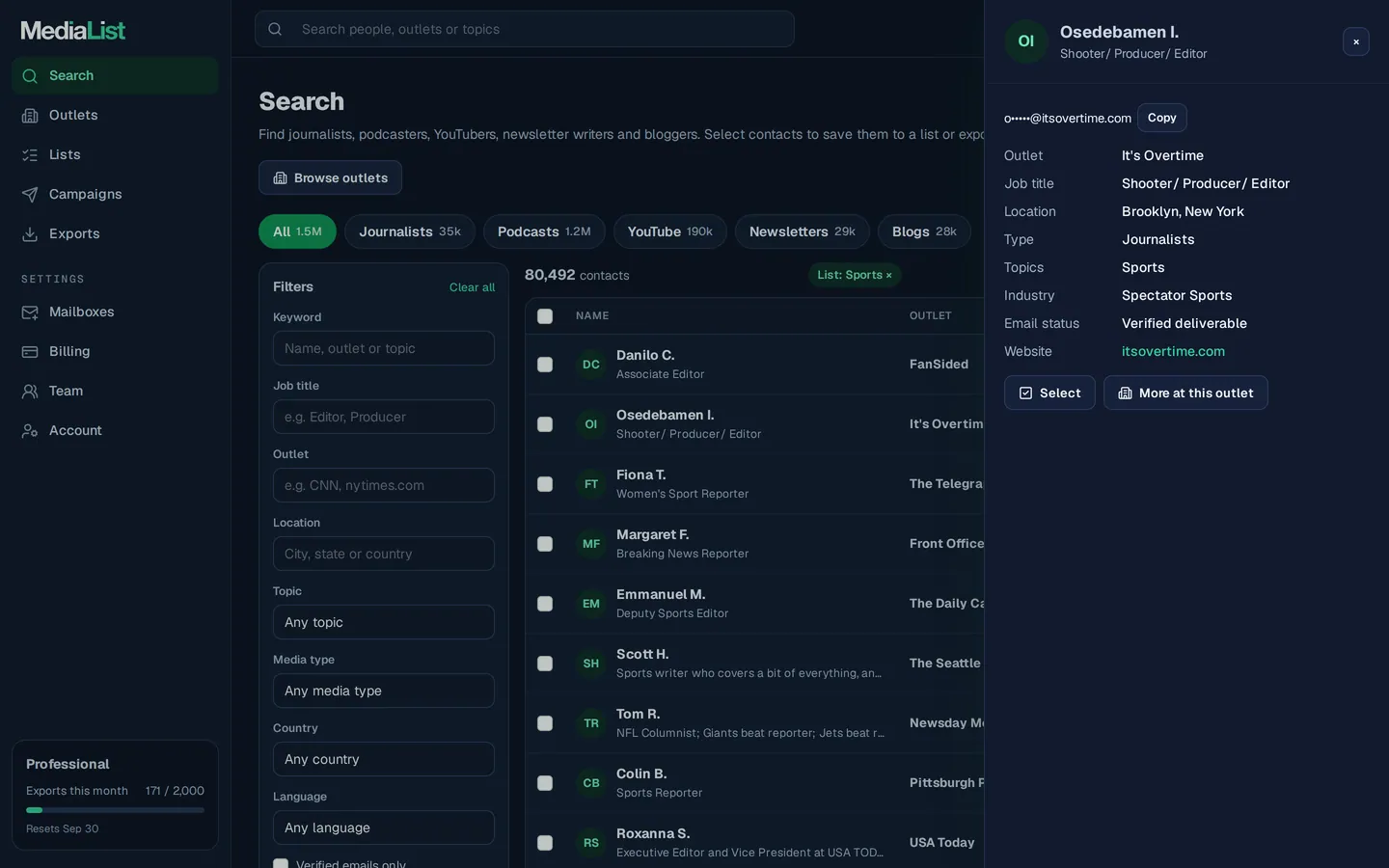Switch to the YouTube 190k tab
Image resolution: width=1389 pixels, height=868 pixels.
tap(670, 231)
